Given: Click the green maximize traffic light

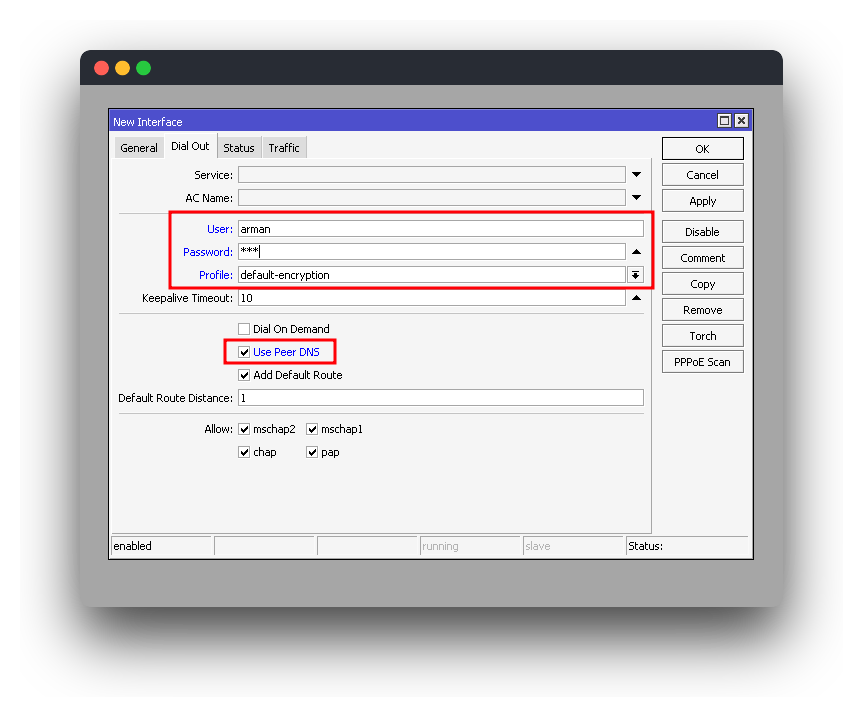Looking at the screenshot, I should pos(143,67).
